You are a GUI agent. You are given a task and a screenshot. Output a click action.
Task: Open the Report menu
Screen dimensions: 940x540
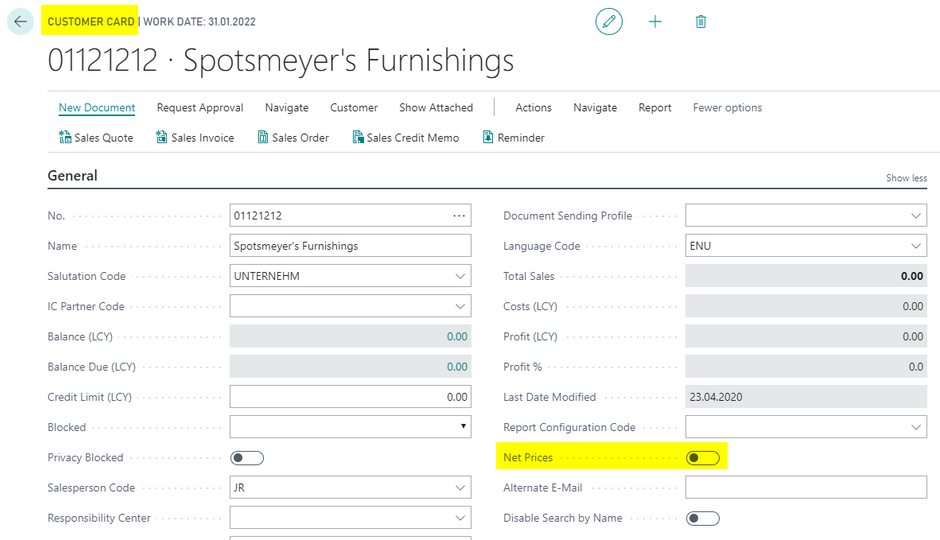655,108
